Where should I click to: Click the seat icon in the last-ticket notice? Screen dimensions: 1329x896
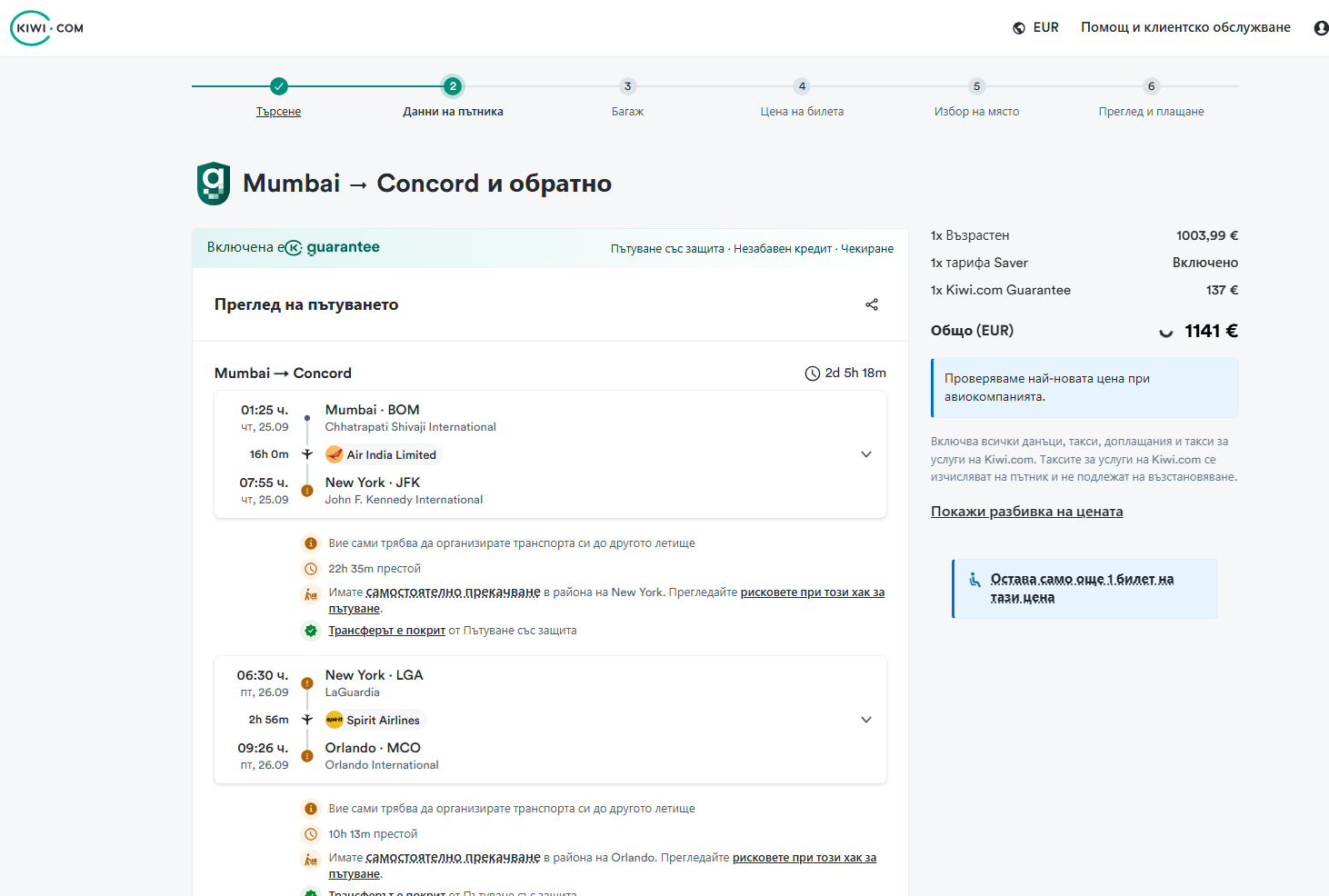tap(974, 580)
